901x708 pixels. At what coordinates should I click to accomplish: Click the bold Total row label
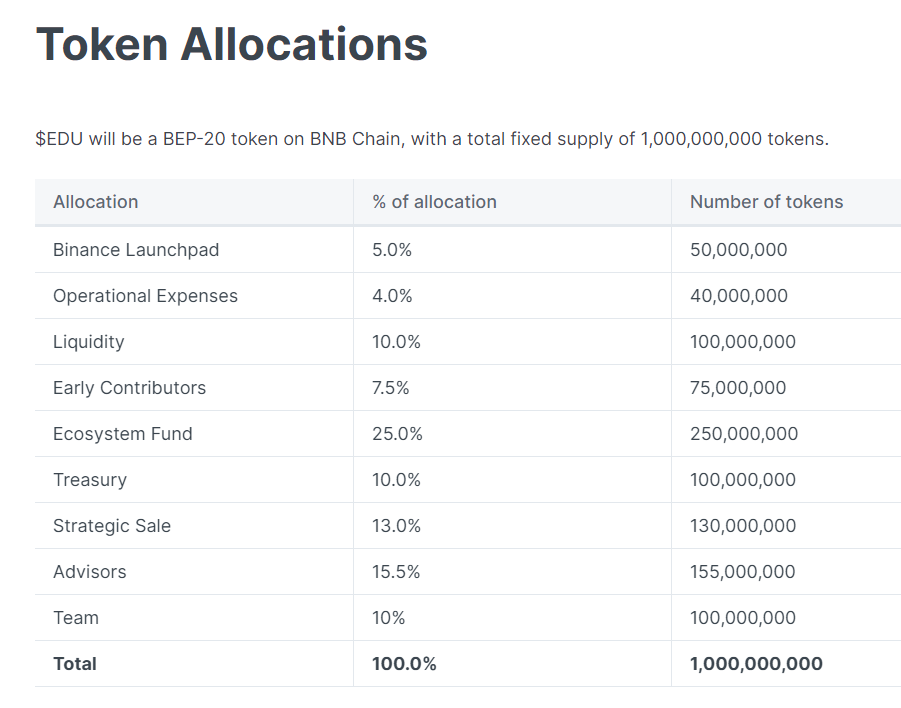point(75,664)
